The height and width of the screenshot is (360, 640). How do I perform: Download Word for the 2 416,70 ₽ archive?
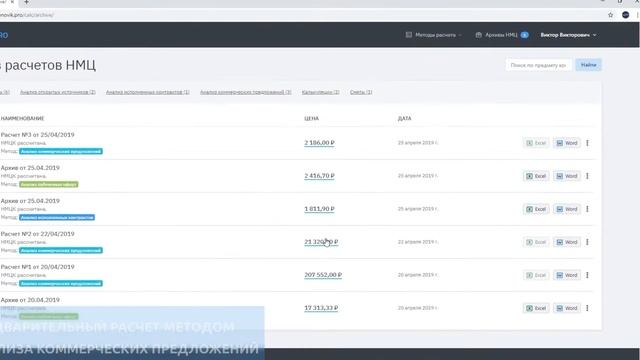(x=567, y=176)
